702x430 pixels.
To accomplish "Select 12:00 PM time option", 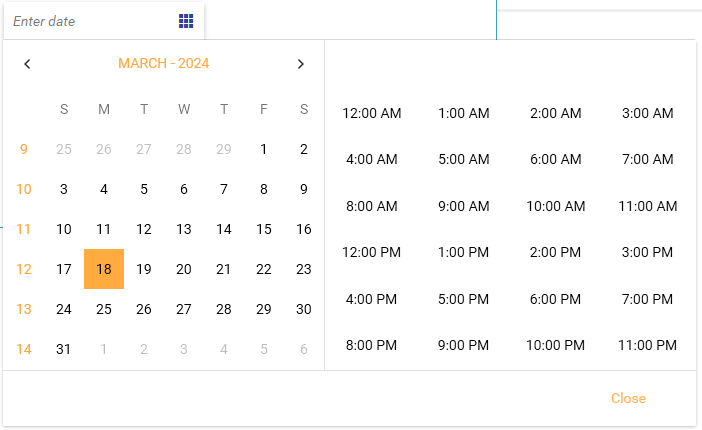I will (x=372, y=252).
